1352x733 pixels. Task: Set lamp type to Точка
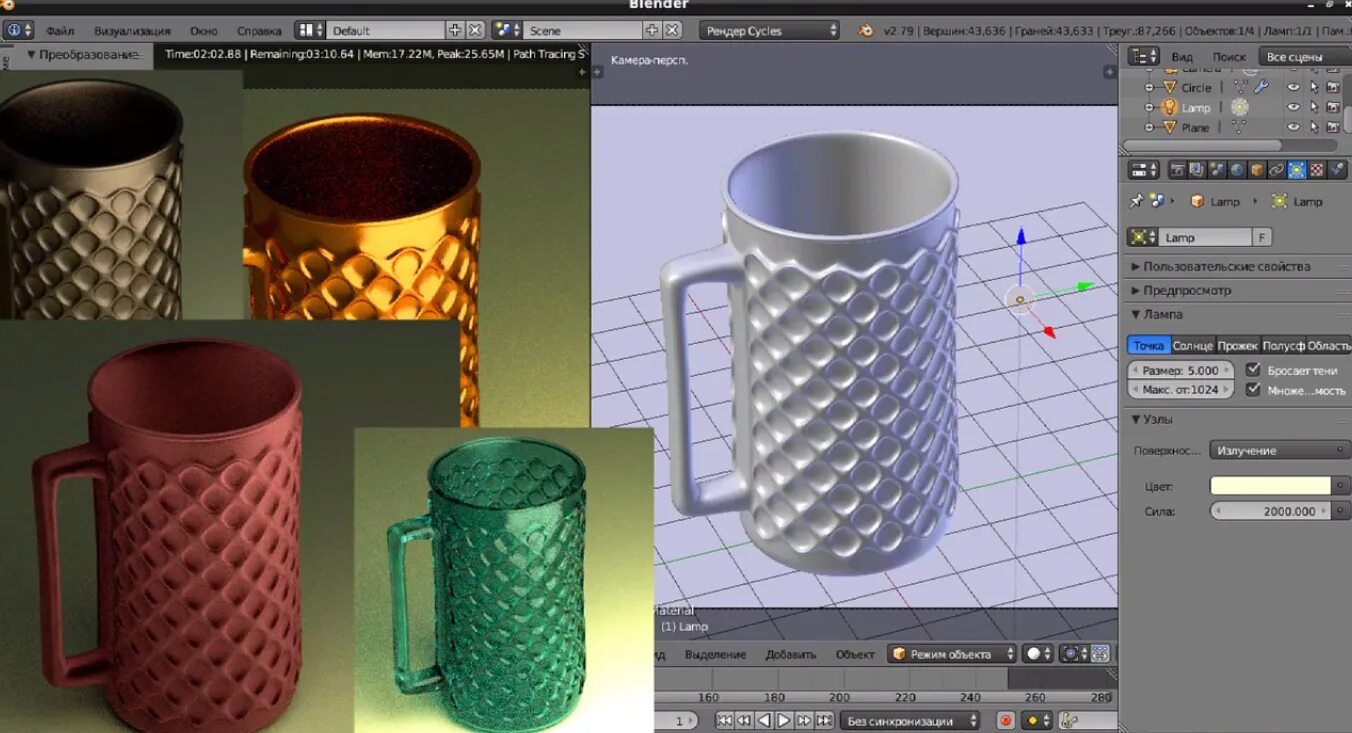(x=1149, y=345)
